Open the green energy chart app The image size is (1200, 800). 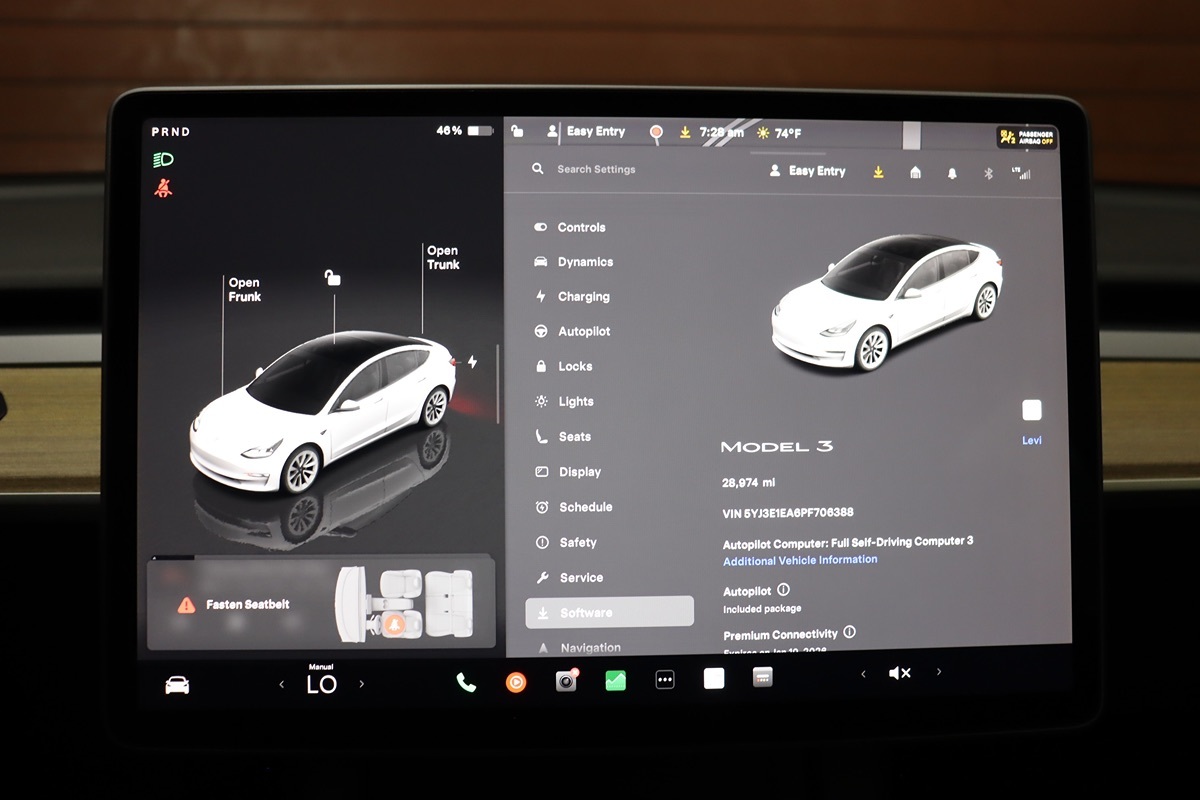pos(615,681)
